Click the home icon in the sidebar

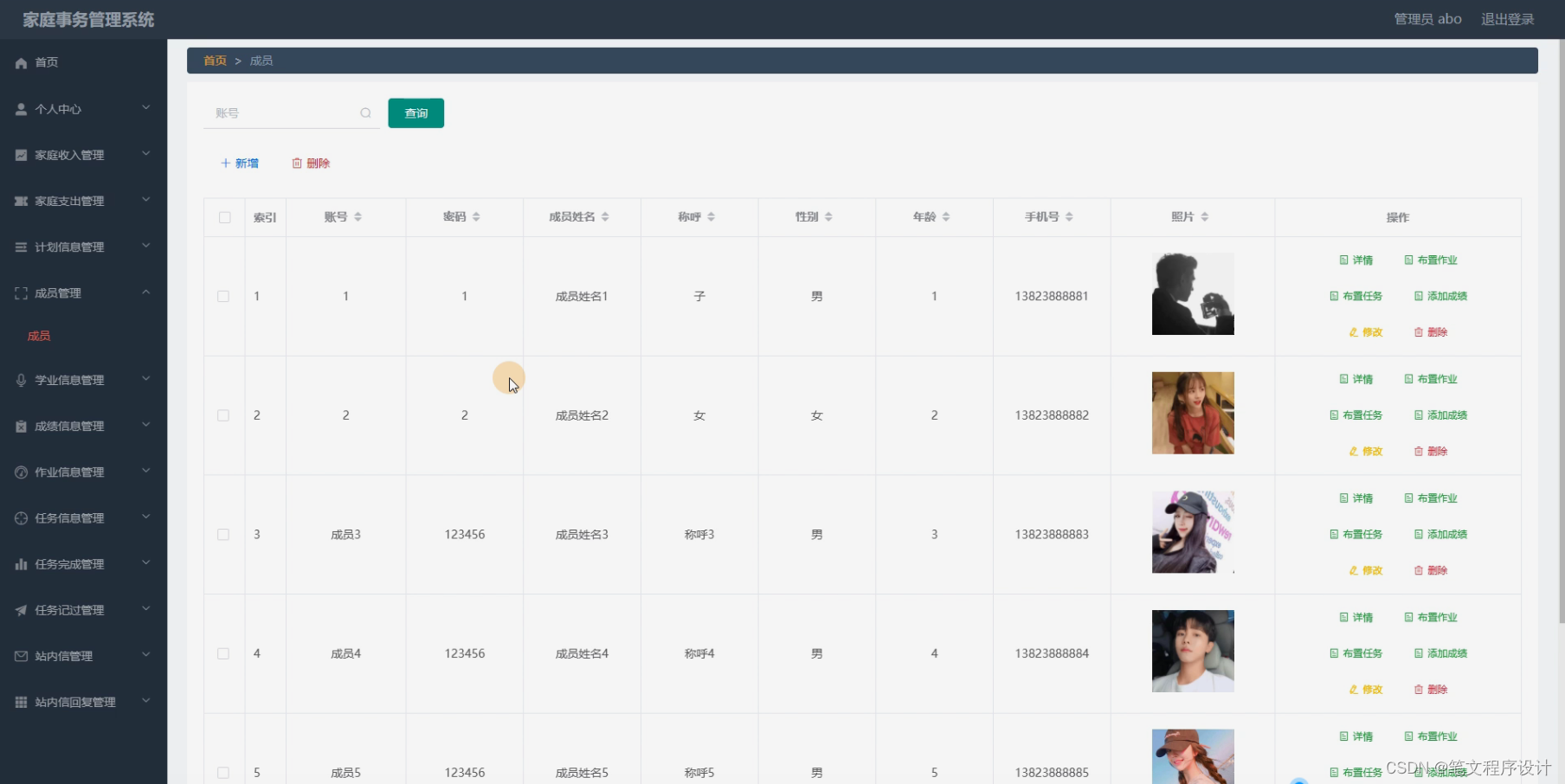[x=22, y=62]
